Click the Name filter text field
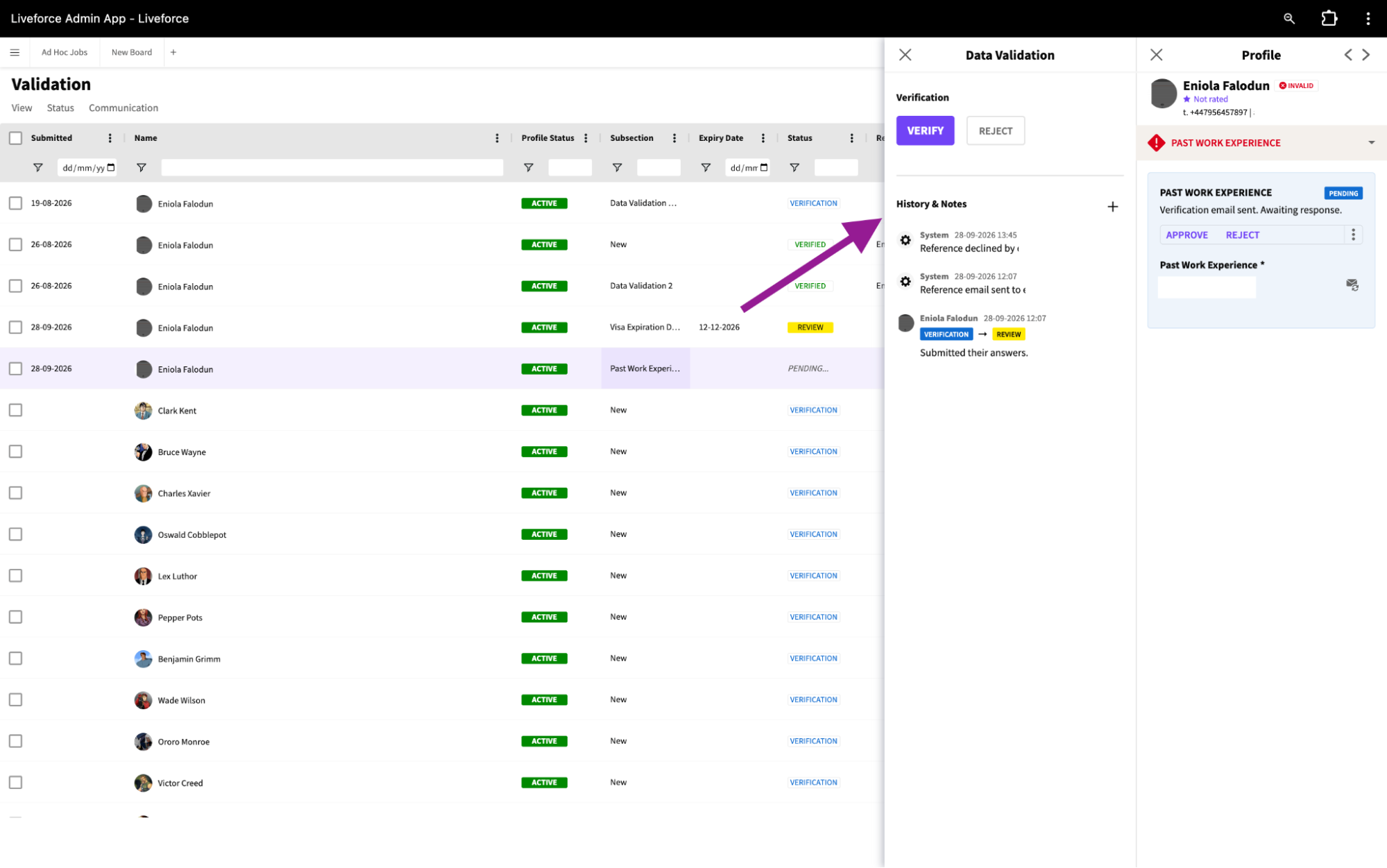The width and height of the screenshot is (1387, 868). point(332,168)
